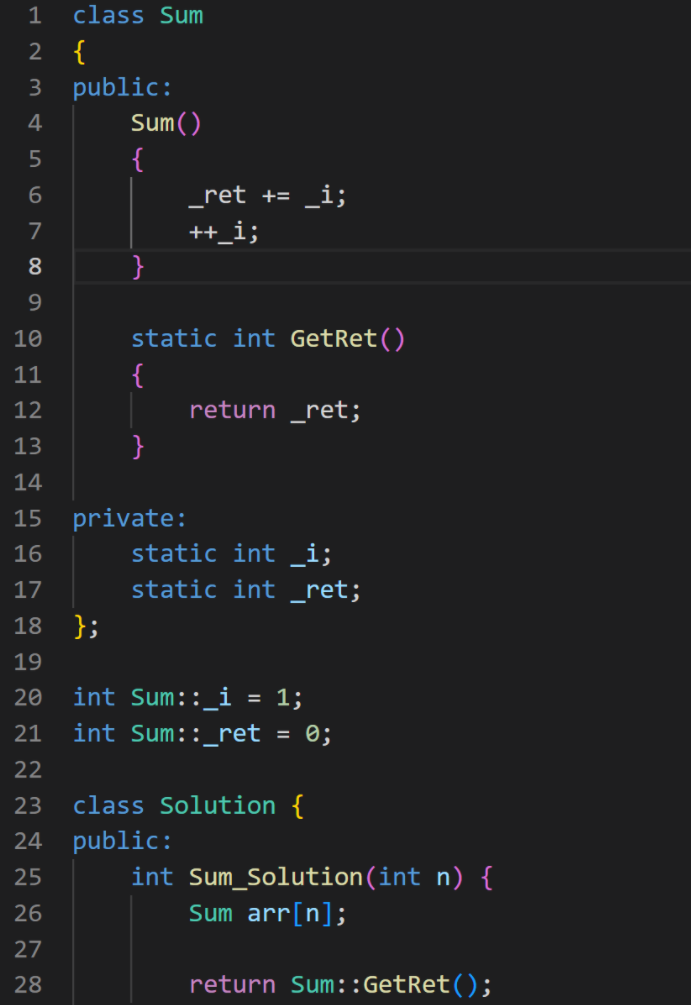Click the GetRet() function name on line 10
The image size is (691, 1005).
347,338
